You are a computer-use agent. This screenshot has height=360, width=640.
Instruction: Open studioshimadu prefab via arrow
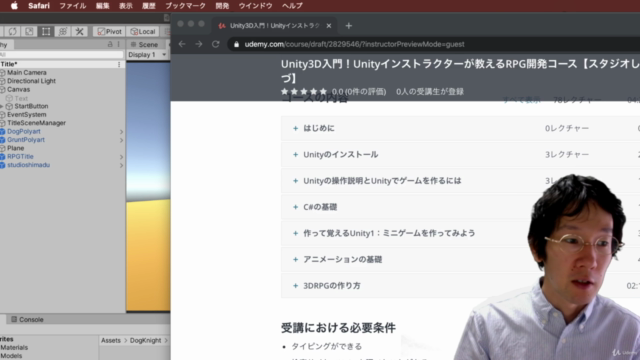121,165
